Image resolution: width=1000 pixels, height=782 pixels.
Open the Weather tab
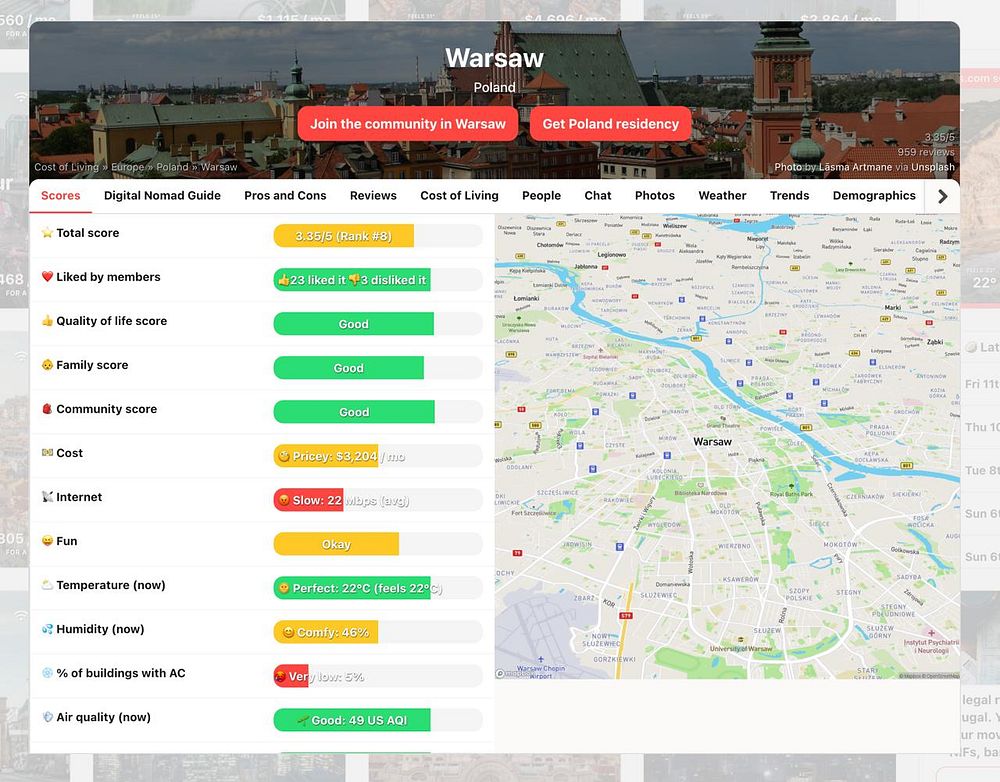click(722, 196)
